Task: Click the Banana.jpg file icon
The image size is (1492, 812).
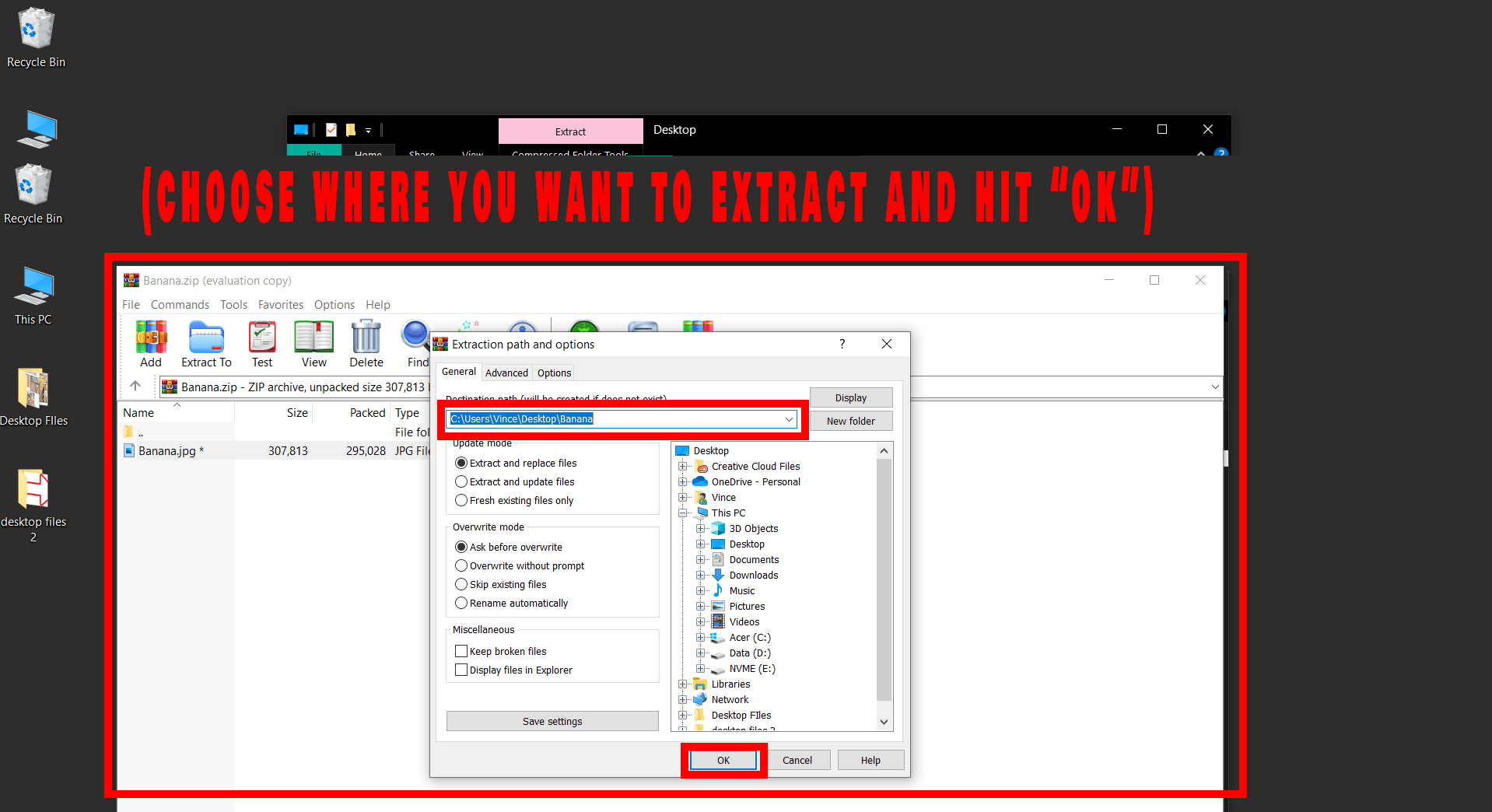Action: click(129, 450)
